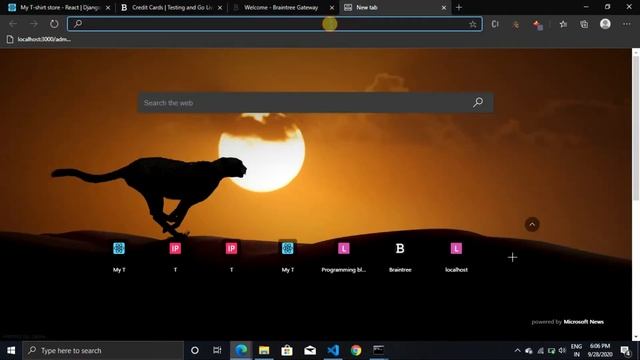Open the Programming bl... quick link
The height and width of the screenshot is (360, 640).
[x=344, y=257]
